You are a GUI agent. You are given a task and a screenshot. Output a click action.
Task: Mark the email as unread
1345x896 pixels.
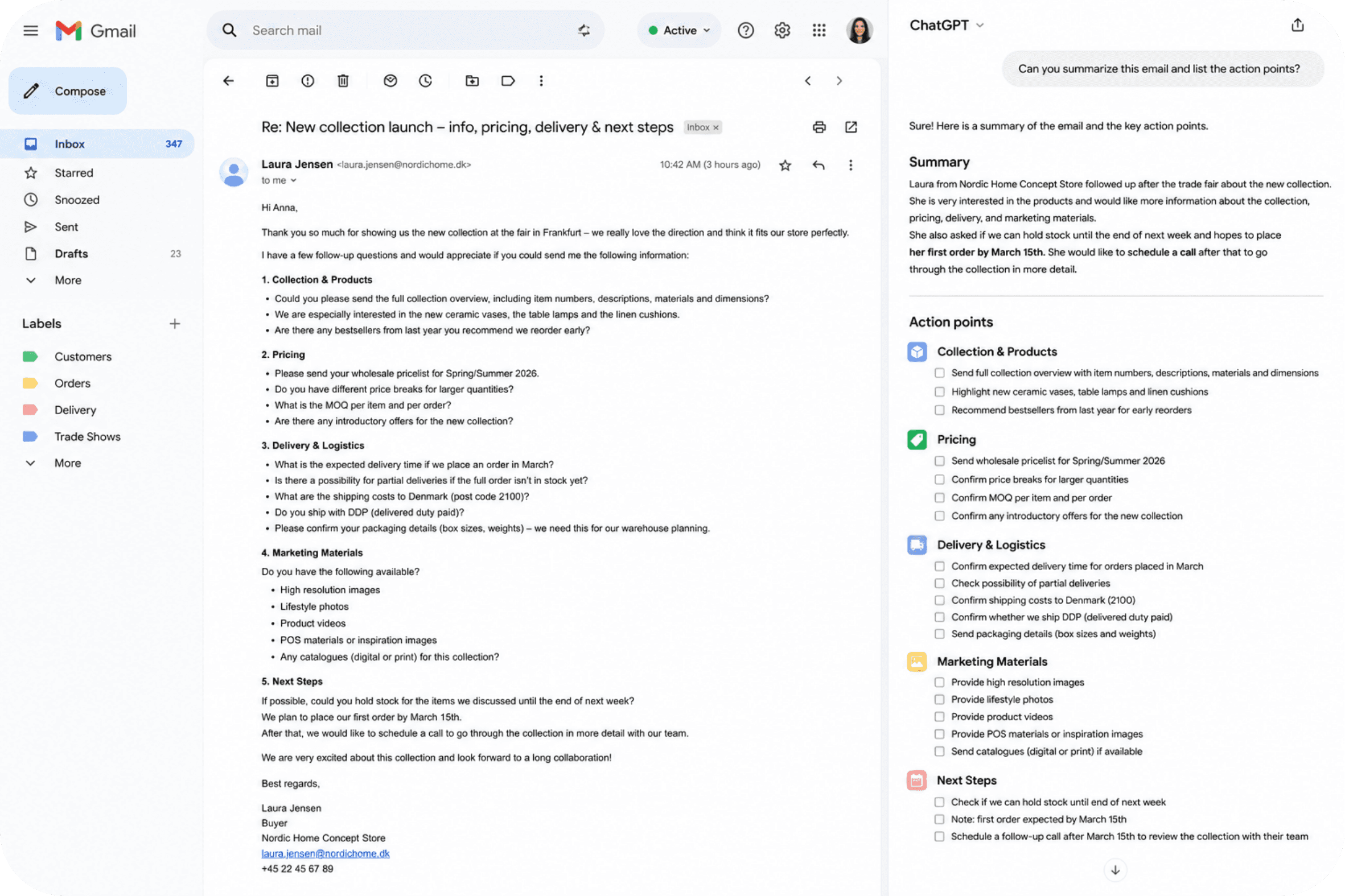pyautogui.click(x=390, y=81)
